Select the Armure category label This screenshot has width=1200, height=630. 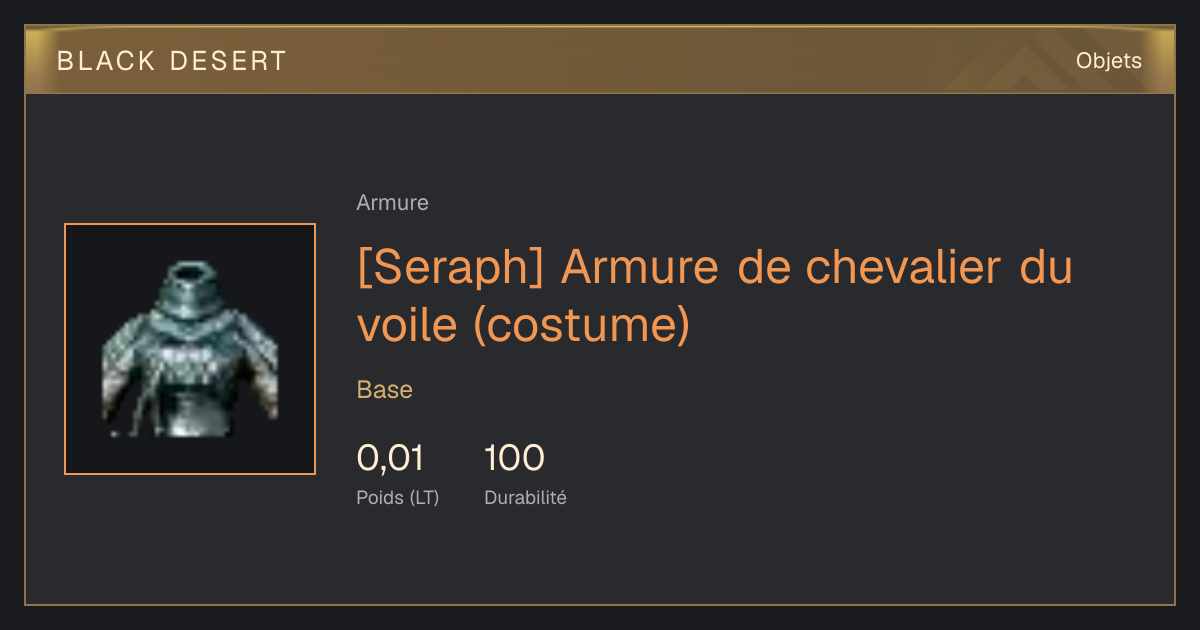pyautogui.click(x=392, y=203)
